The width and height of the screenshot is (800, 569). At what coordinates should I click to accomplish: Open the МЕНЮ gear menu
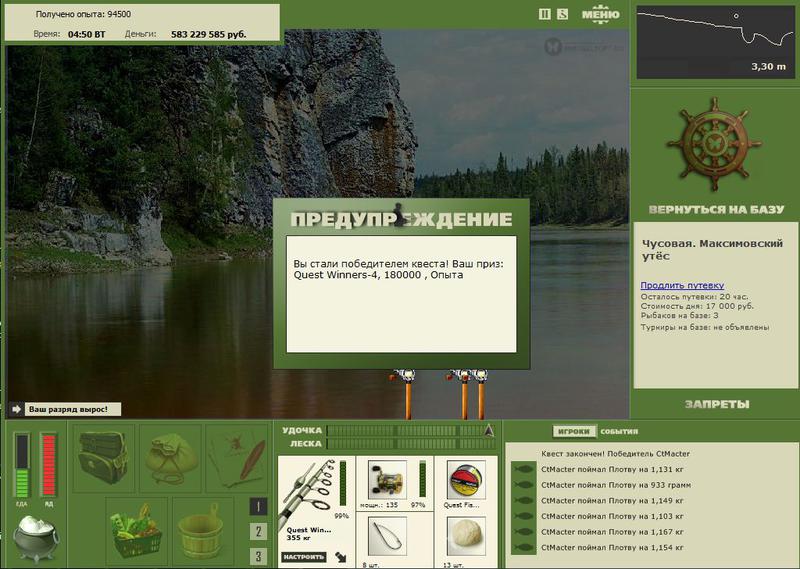click(601, 14)
